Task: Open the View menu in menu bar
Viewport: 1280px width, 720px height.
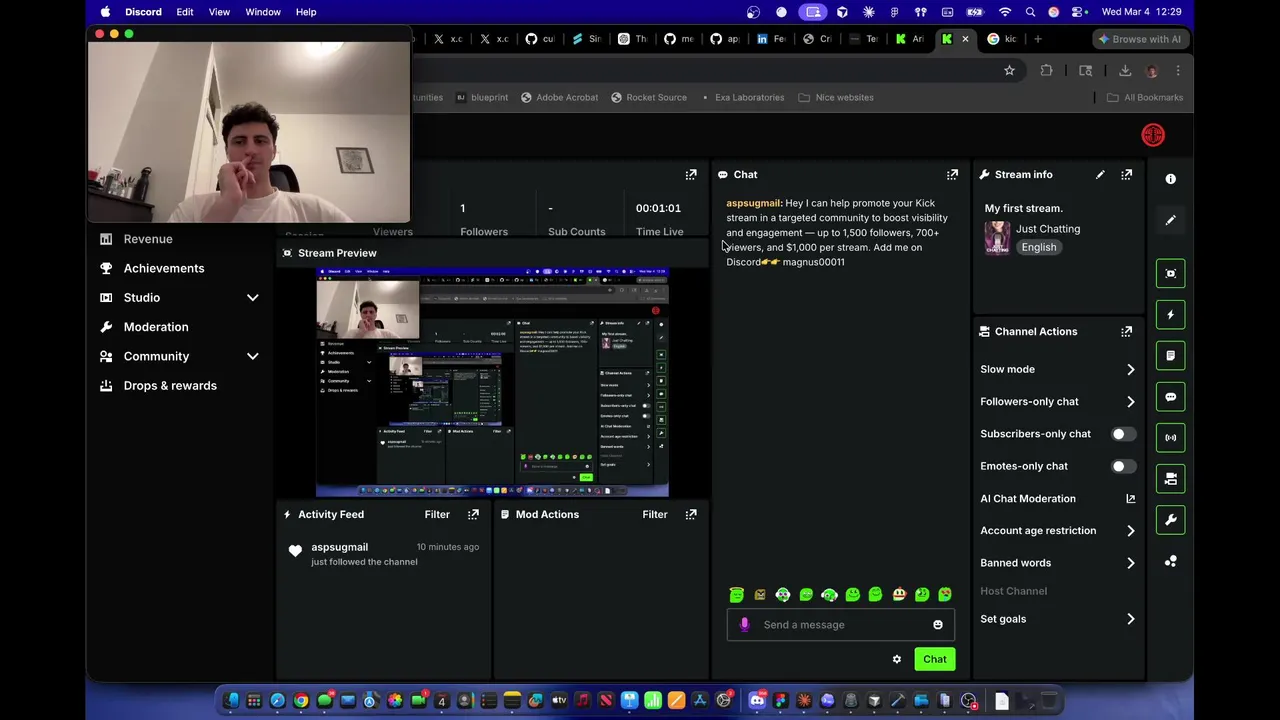Action: [219, 12]
